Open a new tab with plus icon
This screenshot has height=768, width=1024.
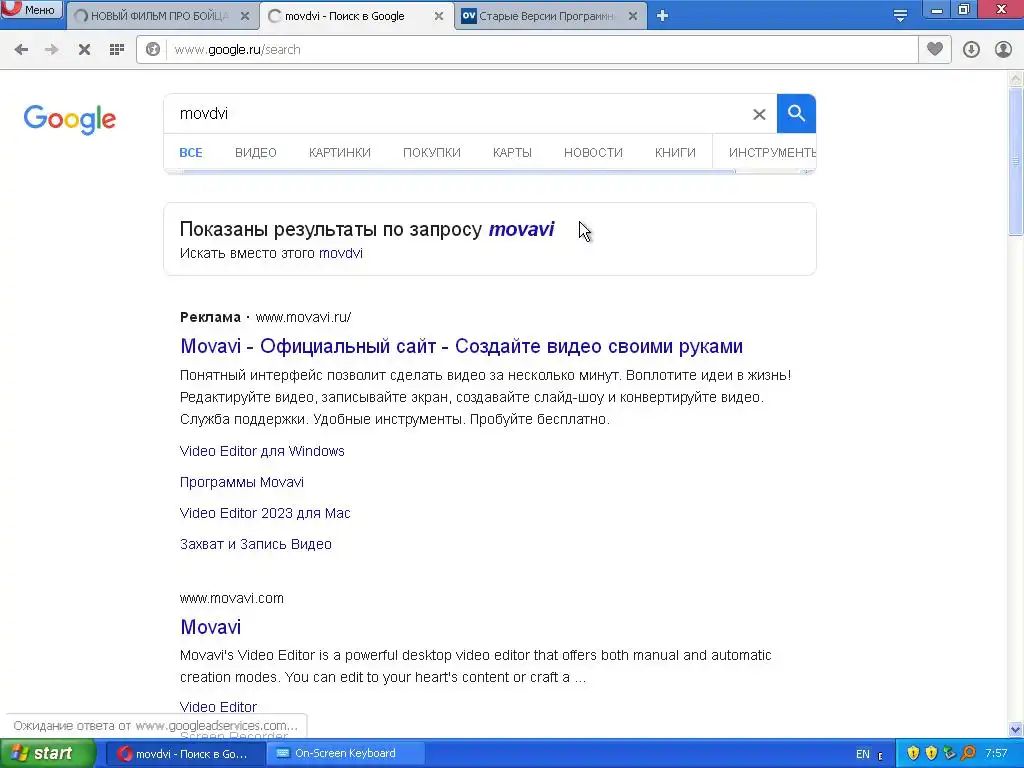click(x=662, y=16)
